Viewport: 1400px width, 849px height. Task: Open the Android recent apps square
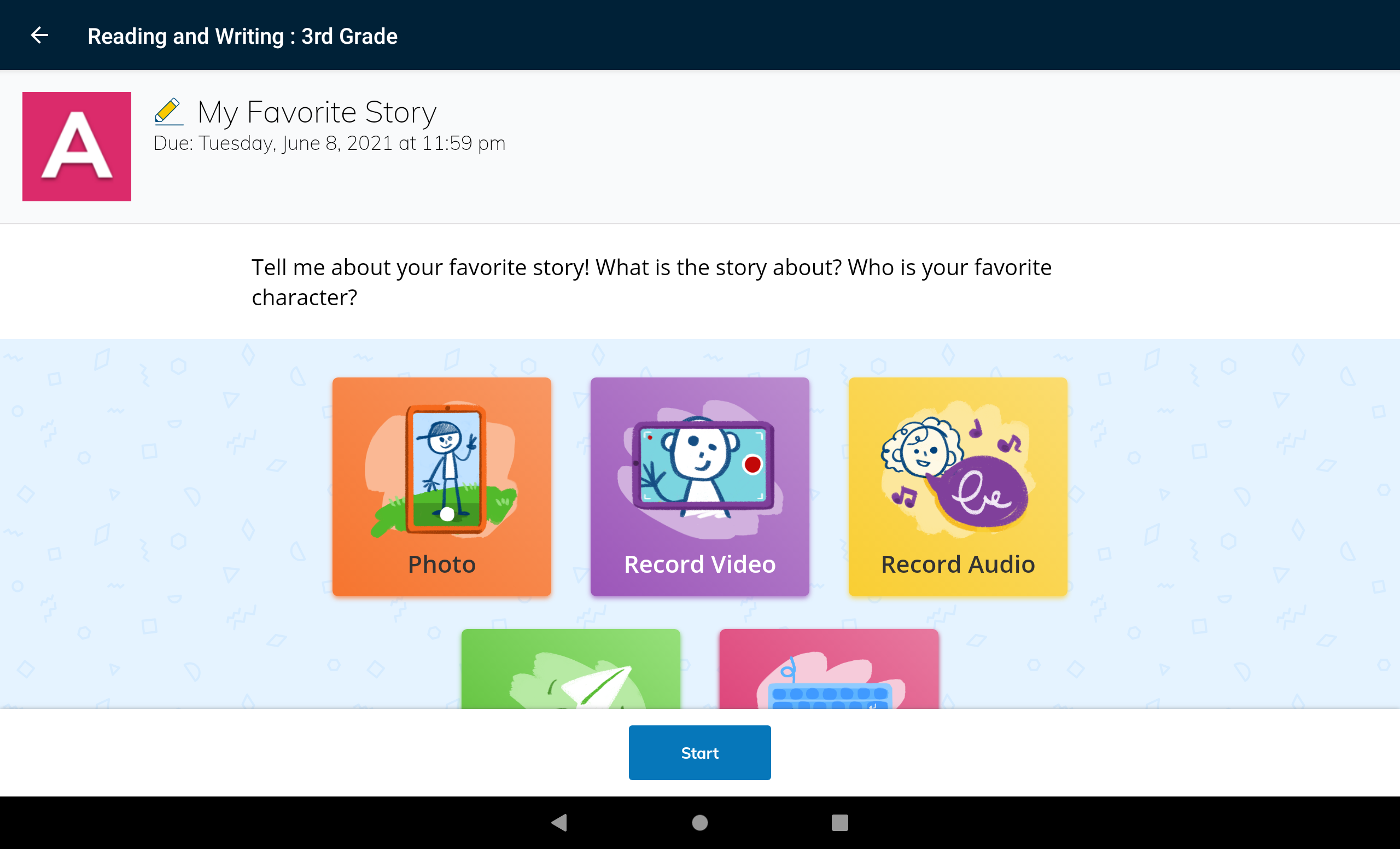(839, 822)
